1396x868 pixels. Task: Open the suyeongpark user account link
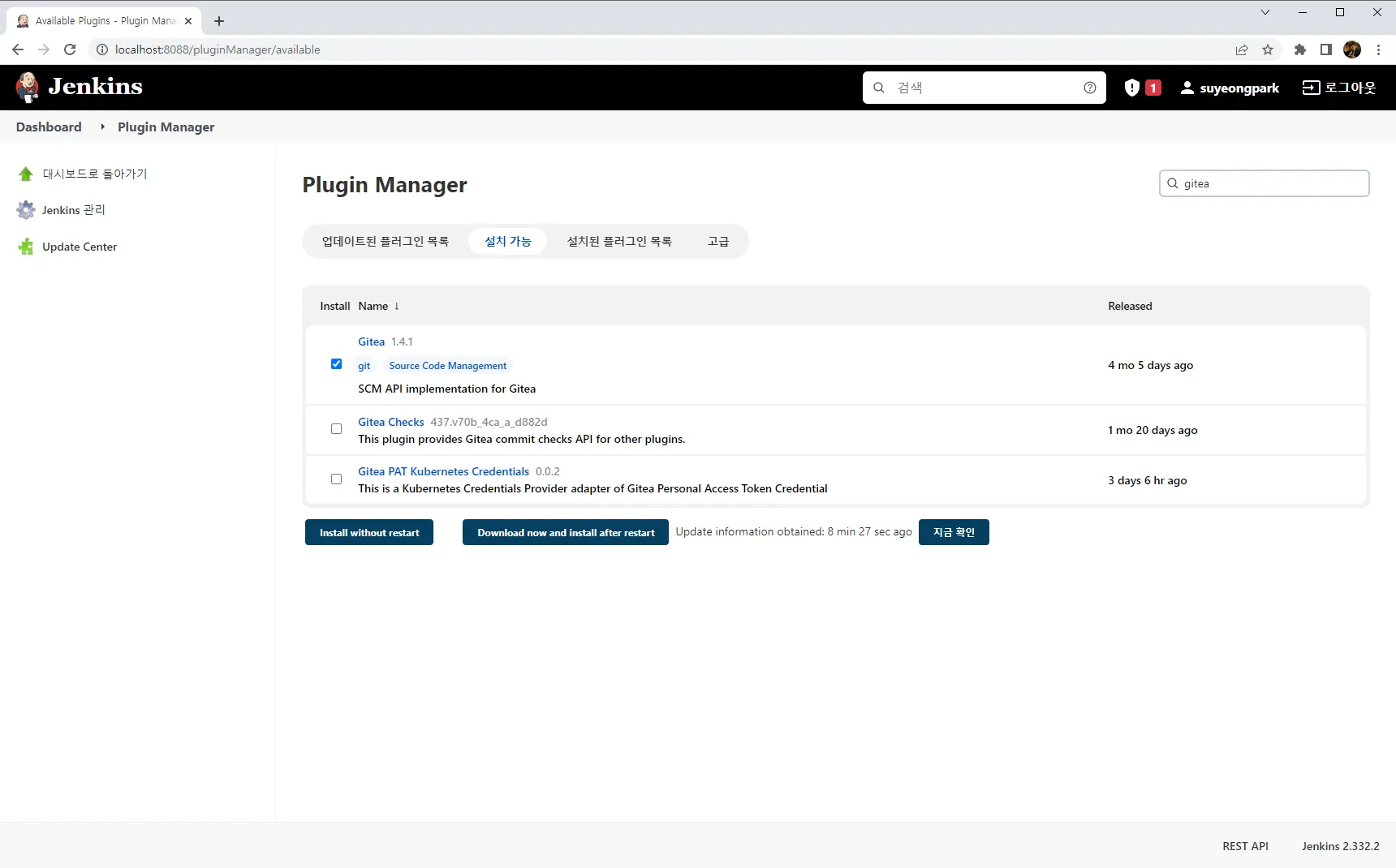(x=1239, y=88)
